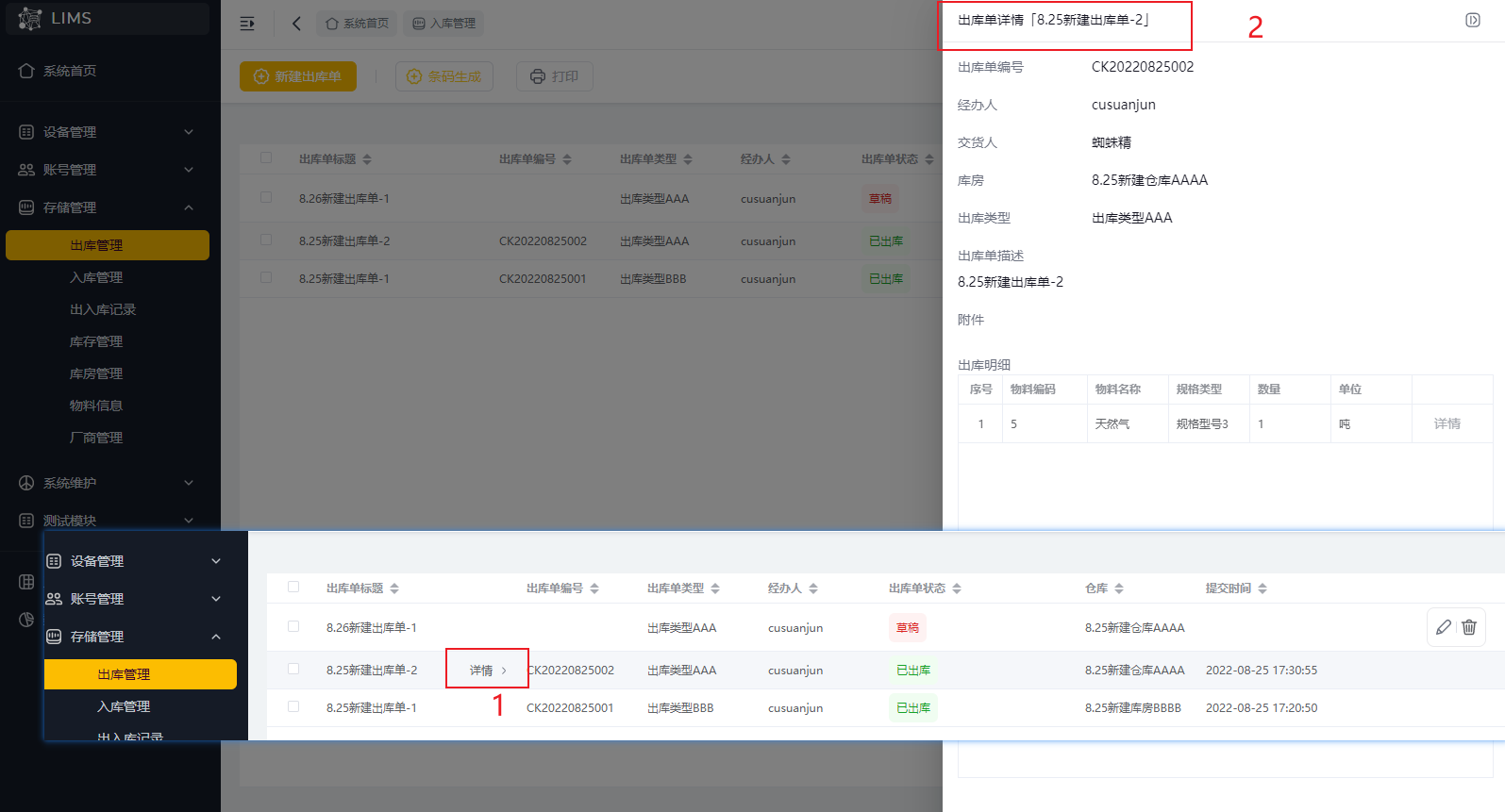The image size is (1505, 812).
Task: Switch to the 入库管理 tab
Action: pos(443,24)
